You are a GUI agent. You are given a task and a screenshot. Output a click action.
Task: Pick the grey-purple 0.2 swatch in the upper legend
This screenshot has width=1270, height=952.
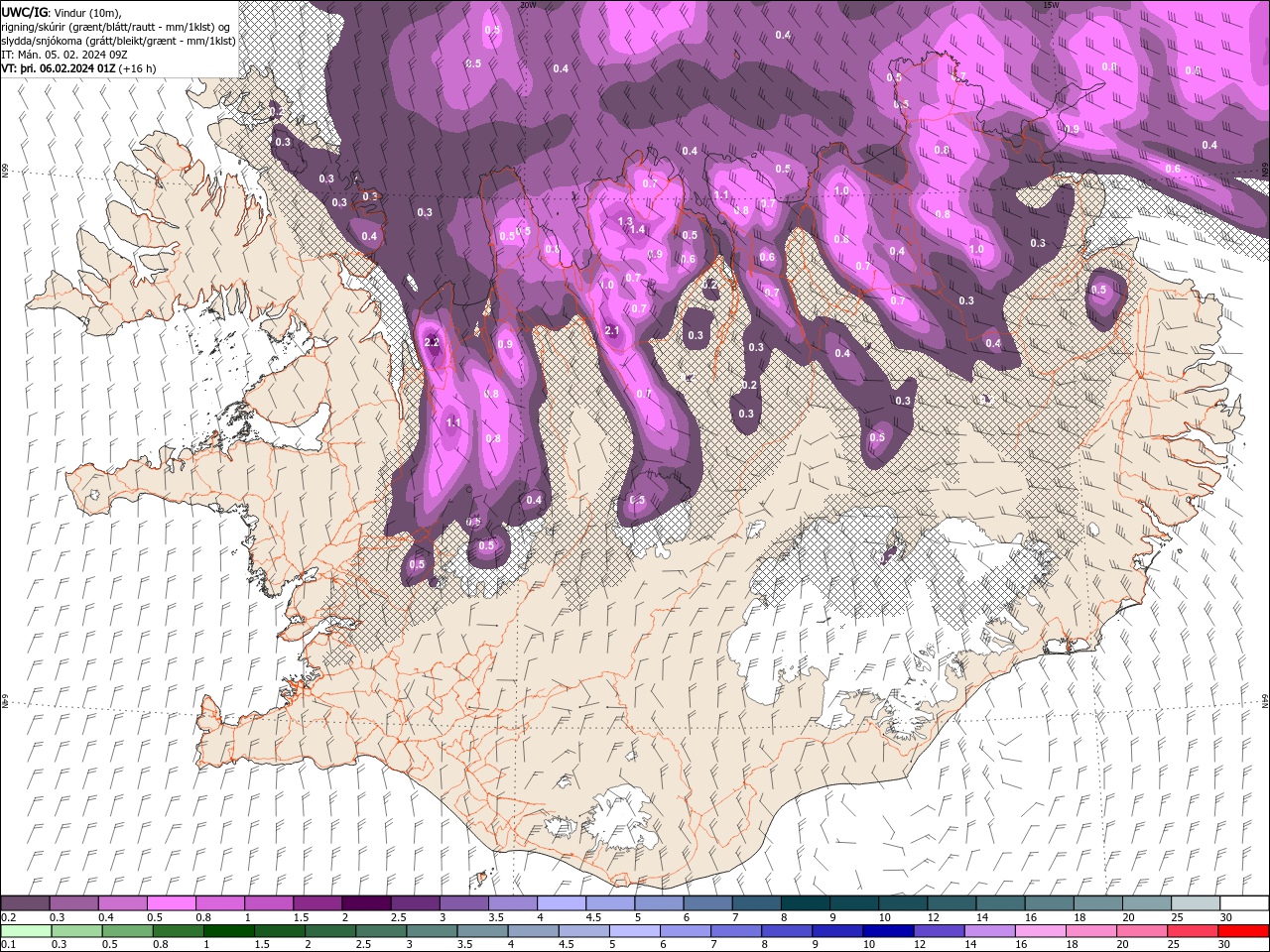pyautogui.click(x=25, y=903)
